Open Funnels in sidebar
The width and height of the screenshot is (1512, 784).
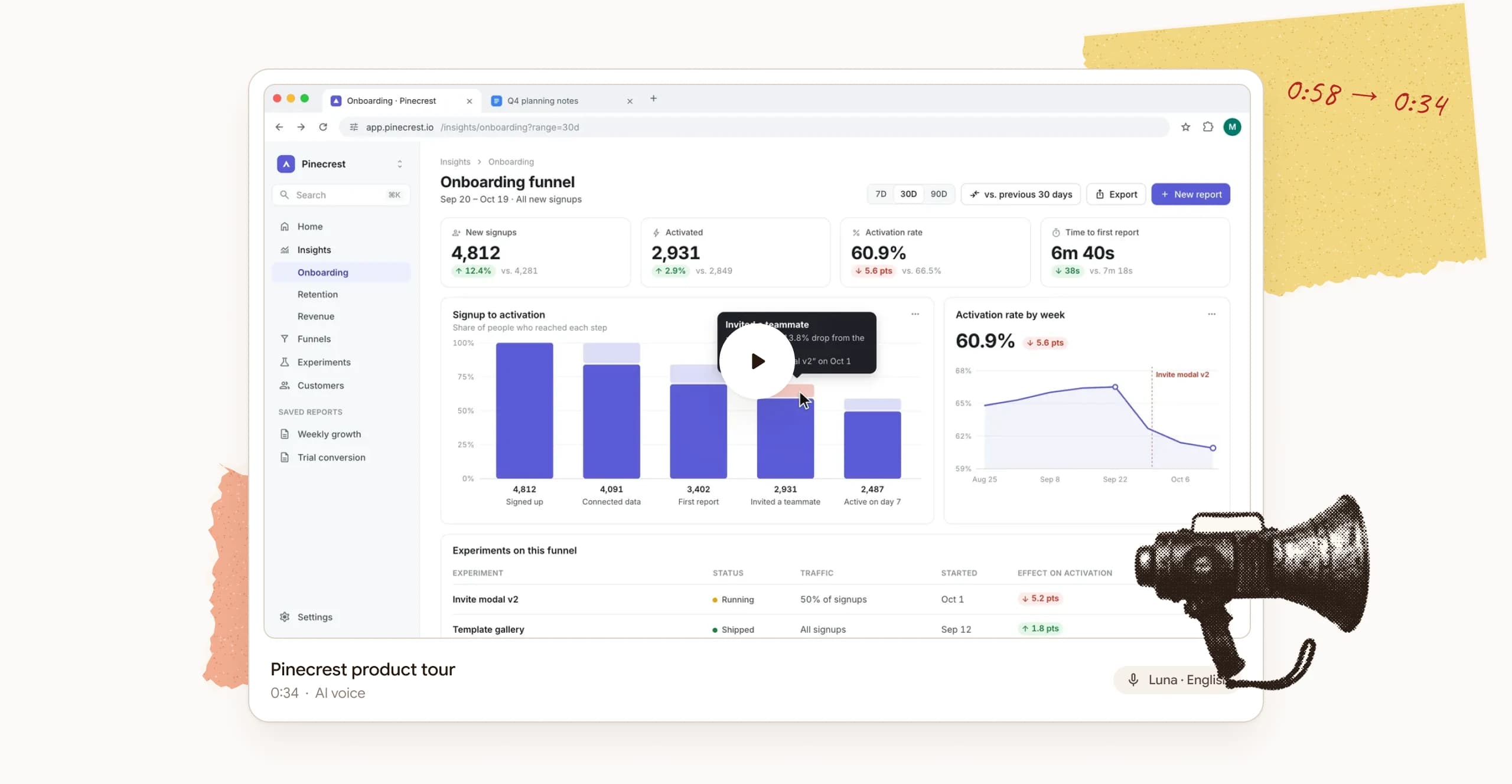(341, 339)
